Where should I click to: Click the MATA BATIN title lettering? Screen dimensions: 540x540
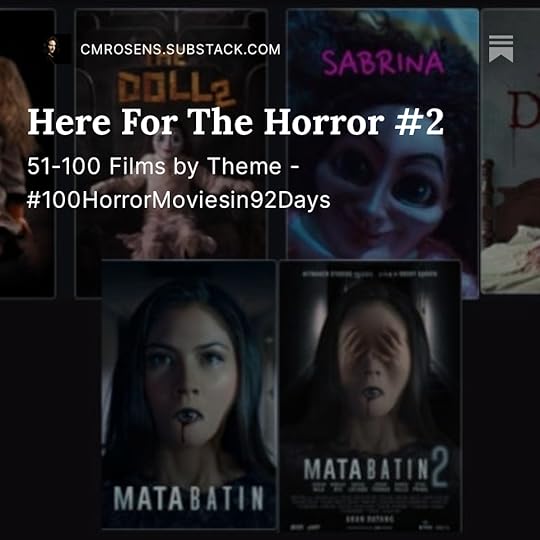click(189, 498)
